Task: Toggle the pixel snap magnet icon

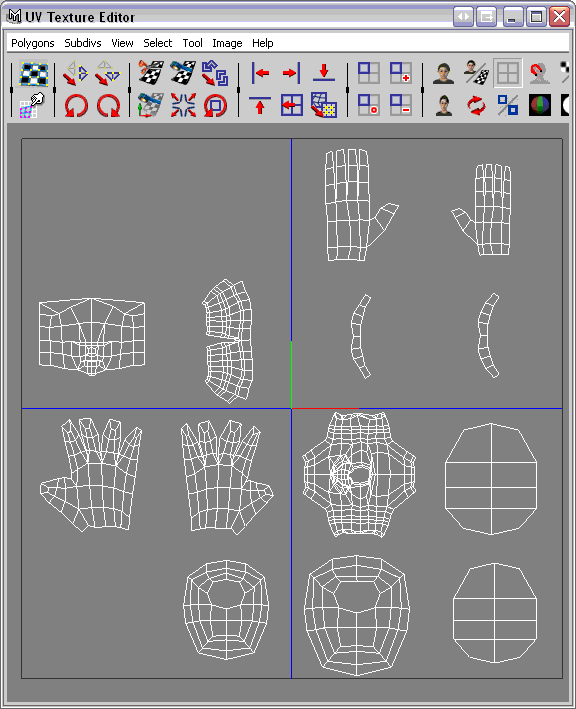Action: click(x=539, y=73)
